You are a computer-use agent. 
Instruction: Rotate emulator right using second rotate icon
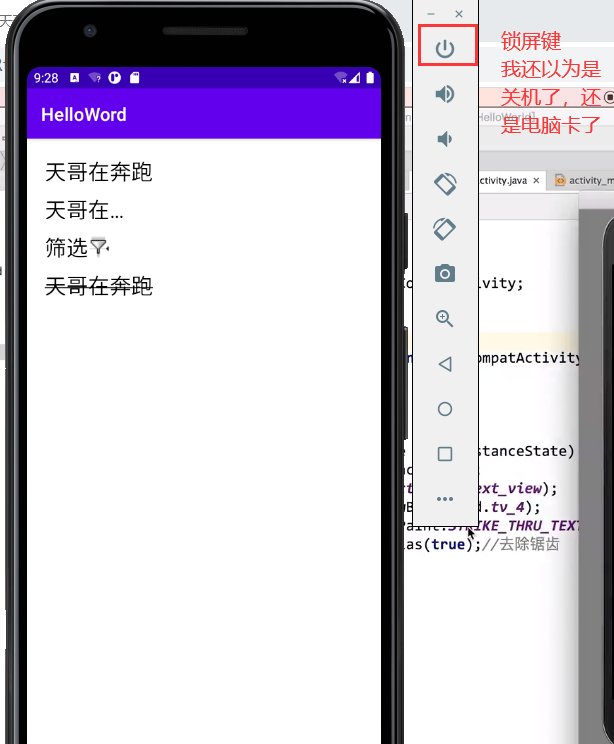pos(445,229)
